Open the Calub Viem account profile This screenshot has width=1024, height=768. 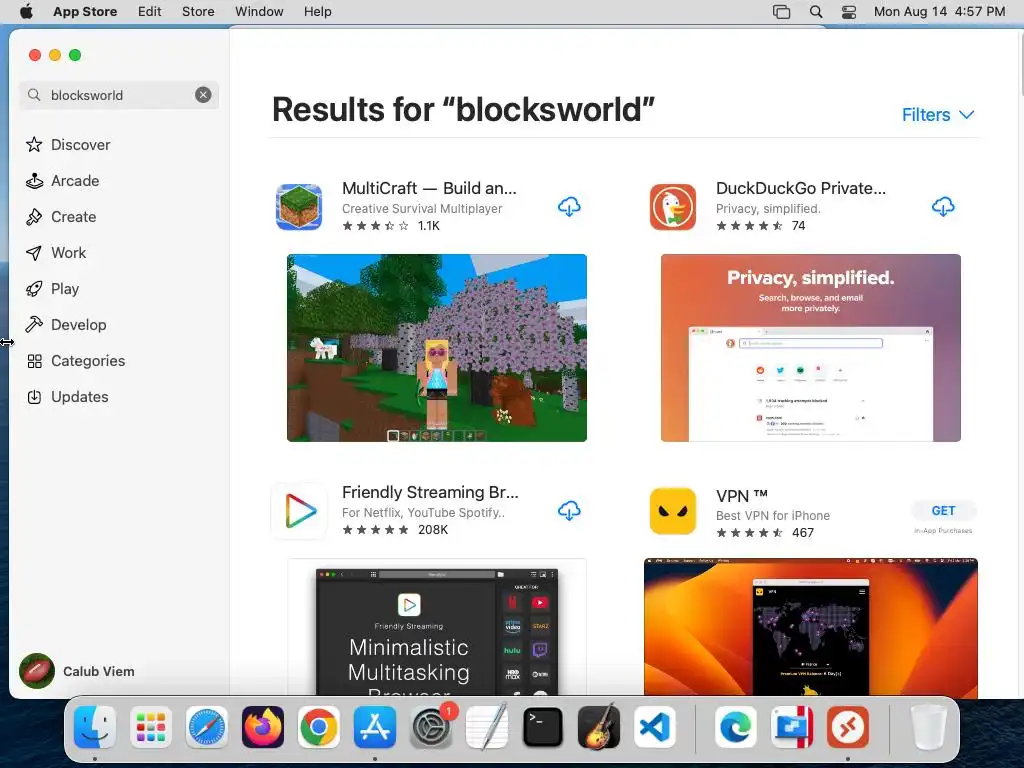pos(77,671)
